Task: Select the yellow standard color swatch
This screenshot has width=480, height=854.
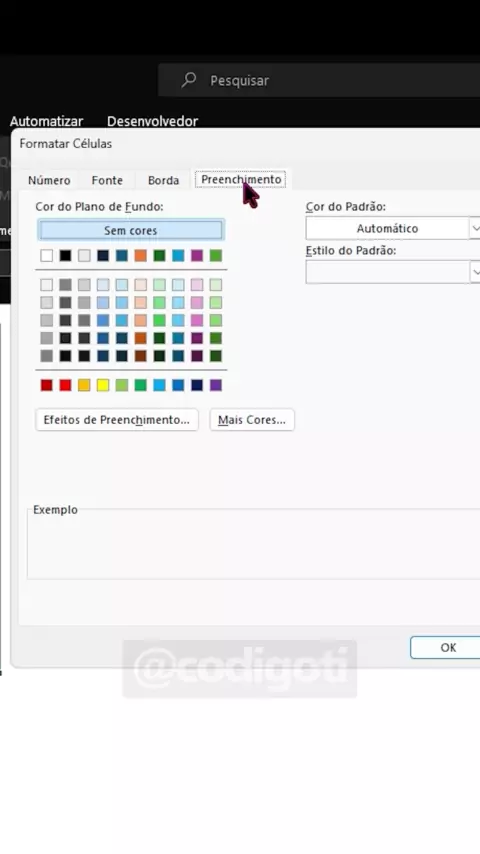Action: 103,385
